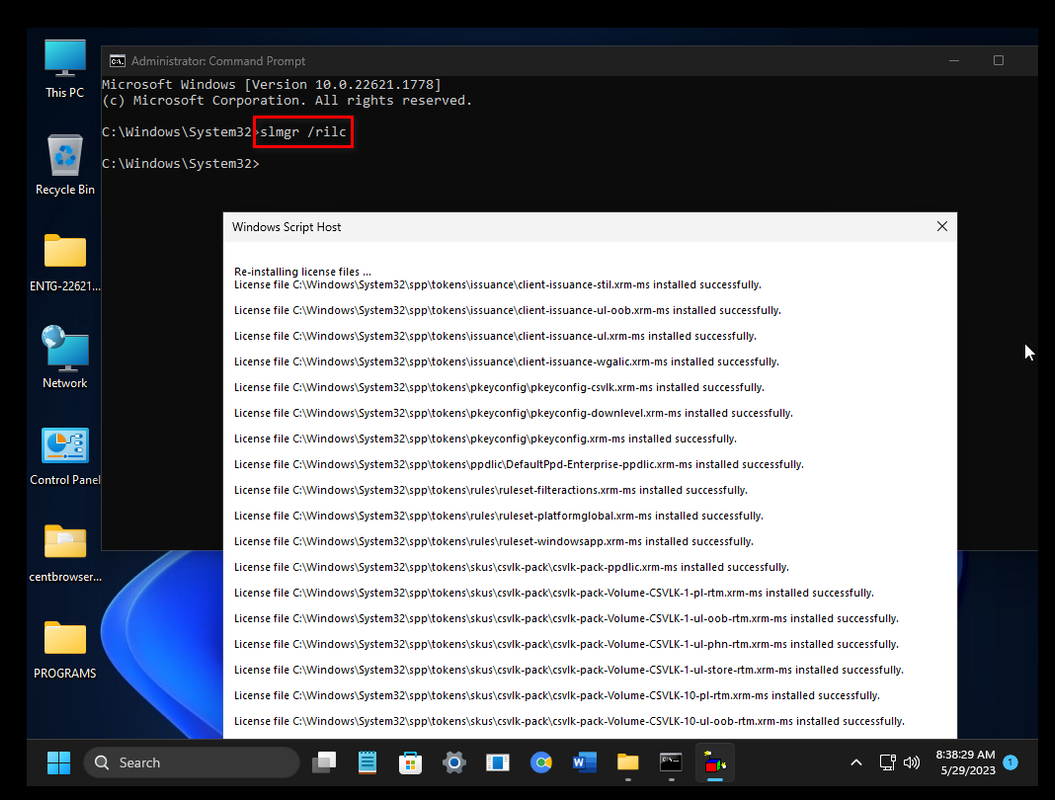Click ruleset-filteractions.xrm-ms license line

490,490
